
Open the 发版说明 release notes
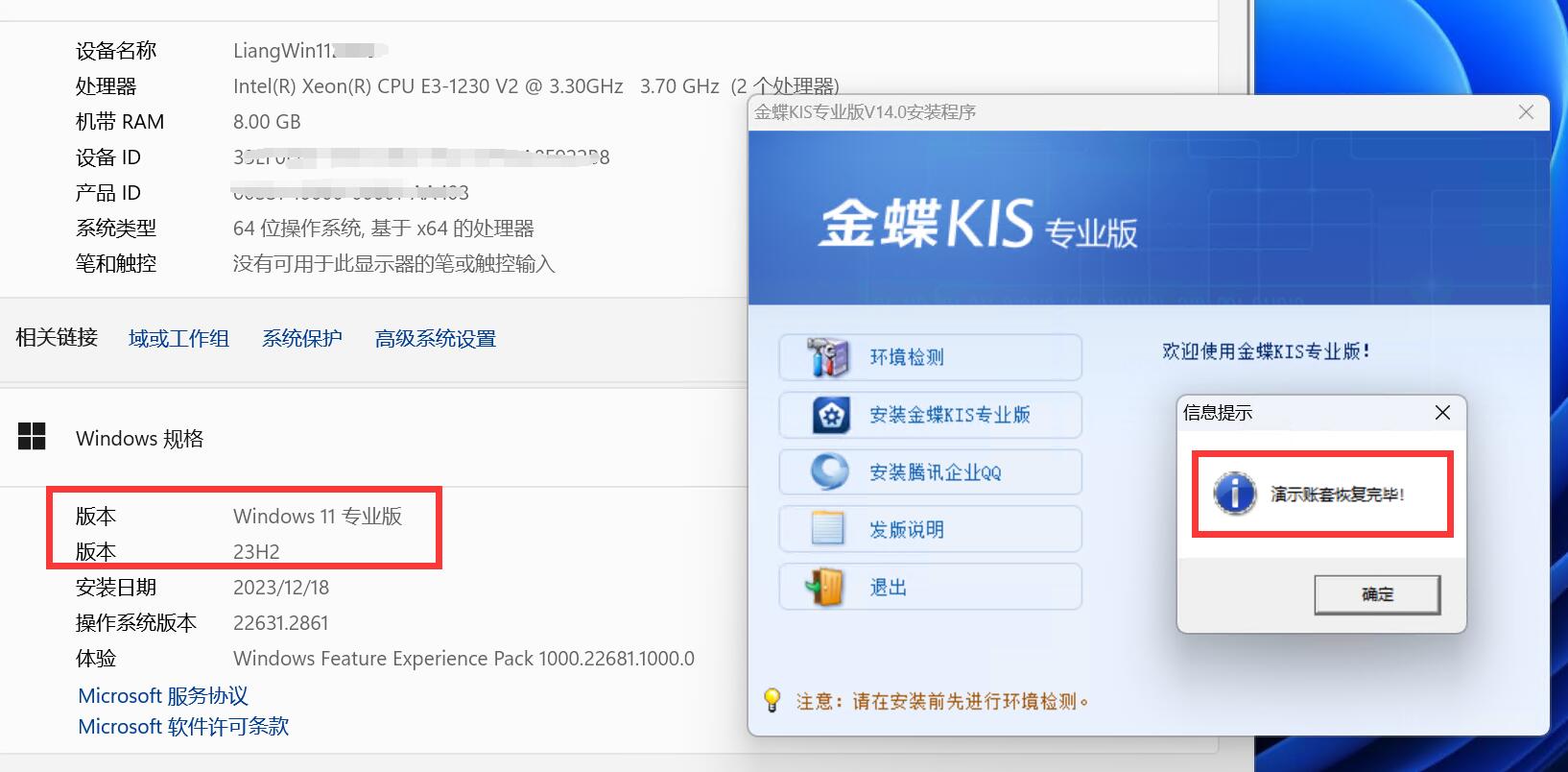pos(931,529)
